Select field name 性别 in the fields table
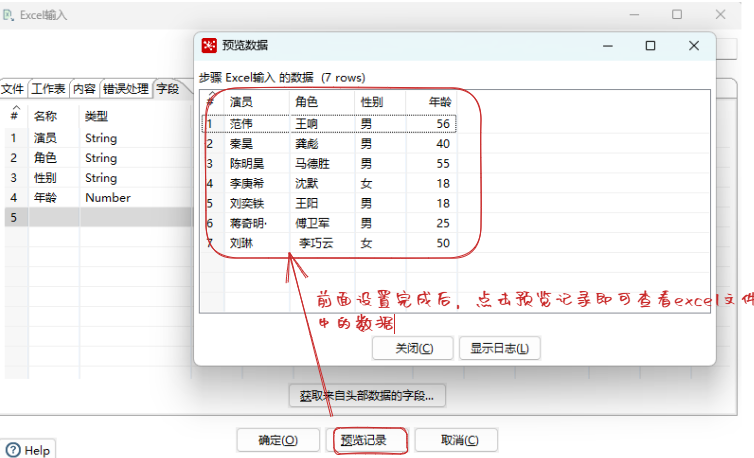754x458 pixels. 45,178
